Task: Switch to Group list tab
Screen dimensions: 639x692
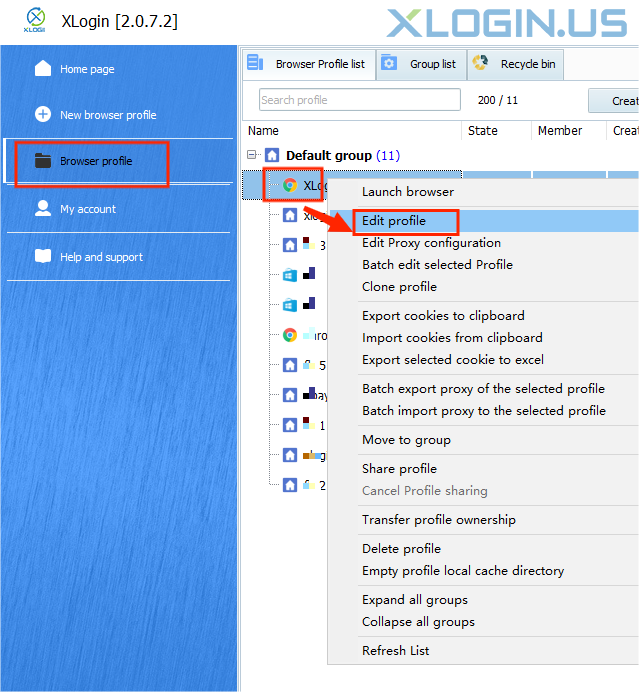Action: (x=421, y=64)
